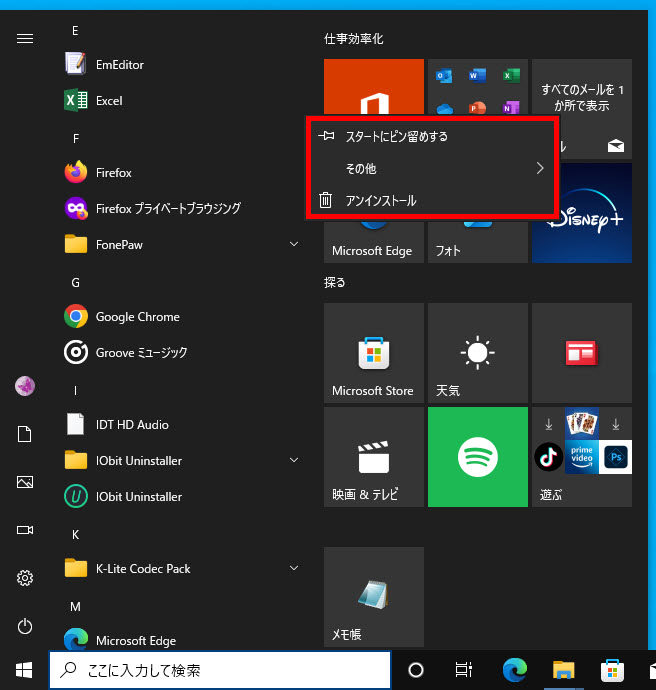Image resolution: width=656 pixels, height=690 pixels.
Task: Click the hamburger menu at top left
Action: pos(25,39)
